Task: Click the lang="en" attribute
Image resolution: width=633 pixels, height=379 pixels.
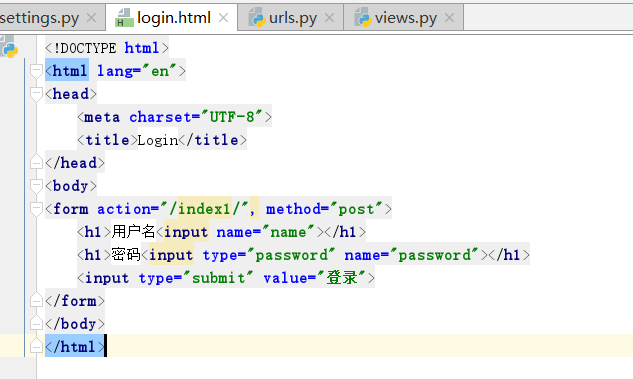Action: [x=137, y=71]
